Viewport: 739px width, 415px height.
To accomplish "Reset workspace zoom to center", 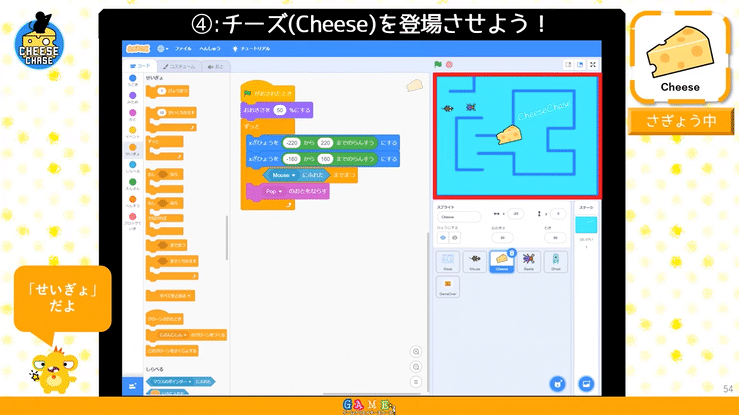I will pyautogui.click(x=416, y=382).
